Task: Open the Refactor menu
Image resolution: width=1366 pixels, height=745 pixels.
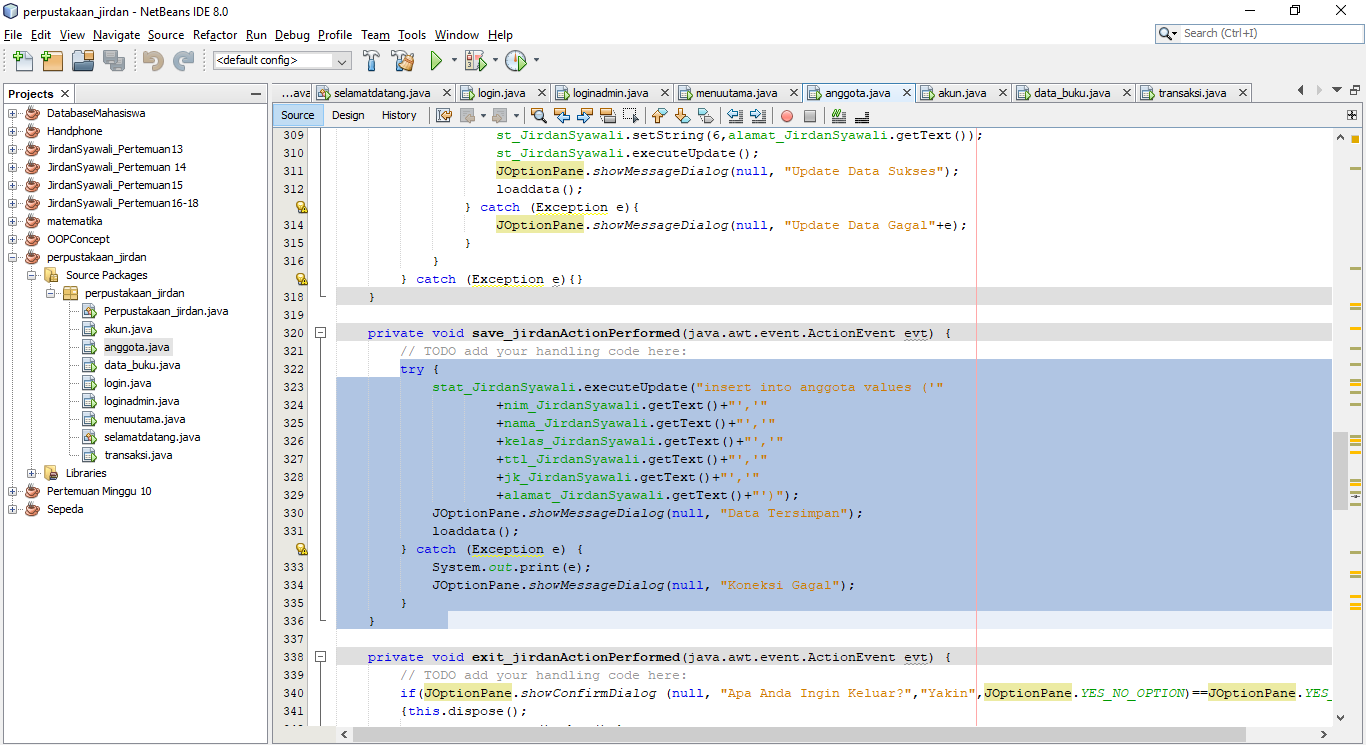Action: [x=214, y=35]
